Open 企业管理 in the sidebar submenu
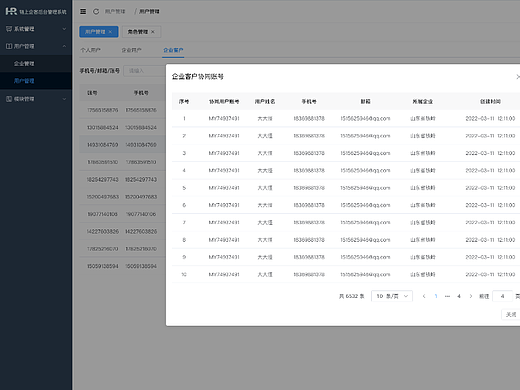Screen dimensions: 520x390 36,64
